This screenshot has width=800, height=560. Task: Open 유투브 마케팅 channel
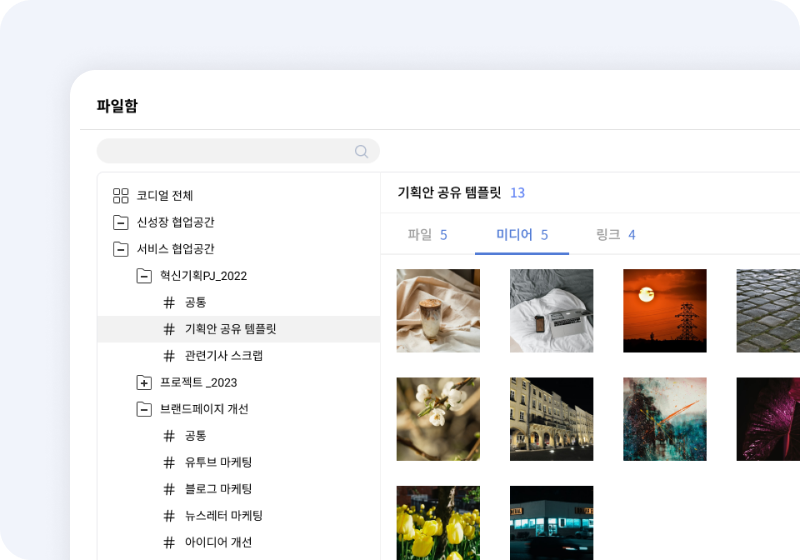(218, 462)
